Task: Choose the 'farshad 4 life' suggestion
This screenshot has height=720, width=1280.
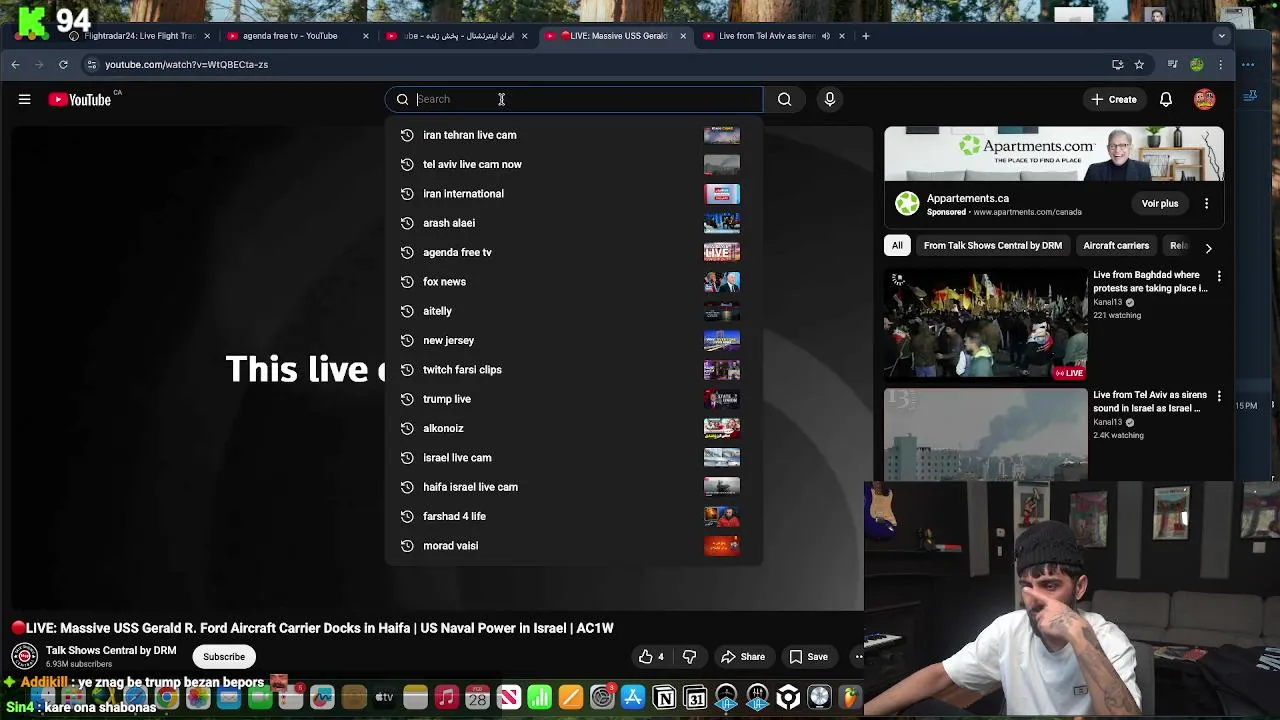Action: 574,516
